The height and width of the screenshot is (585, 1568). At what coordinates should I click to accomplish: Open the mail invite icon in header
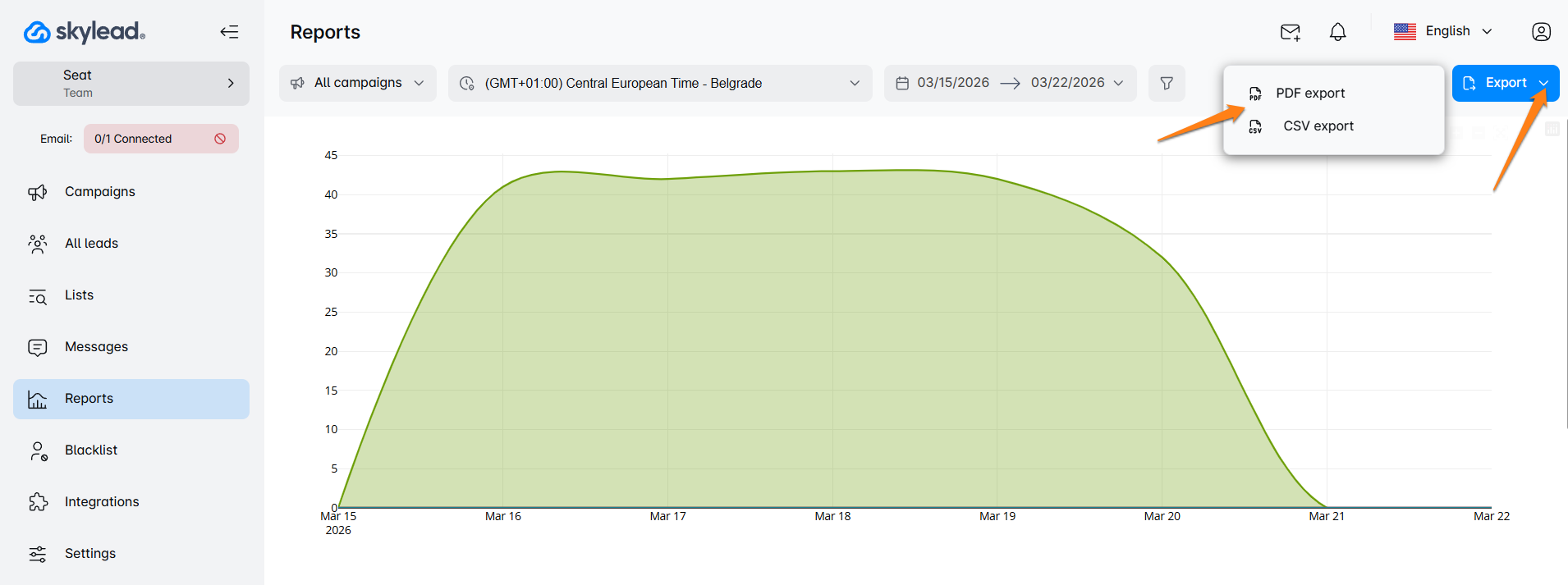point(1290,32)
